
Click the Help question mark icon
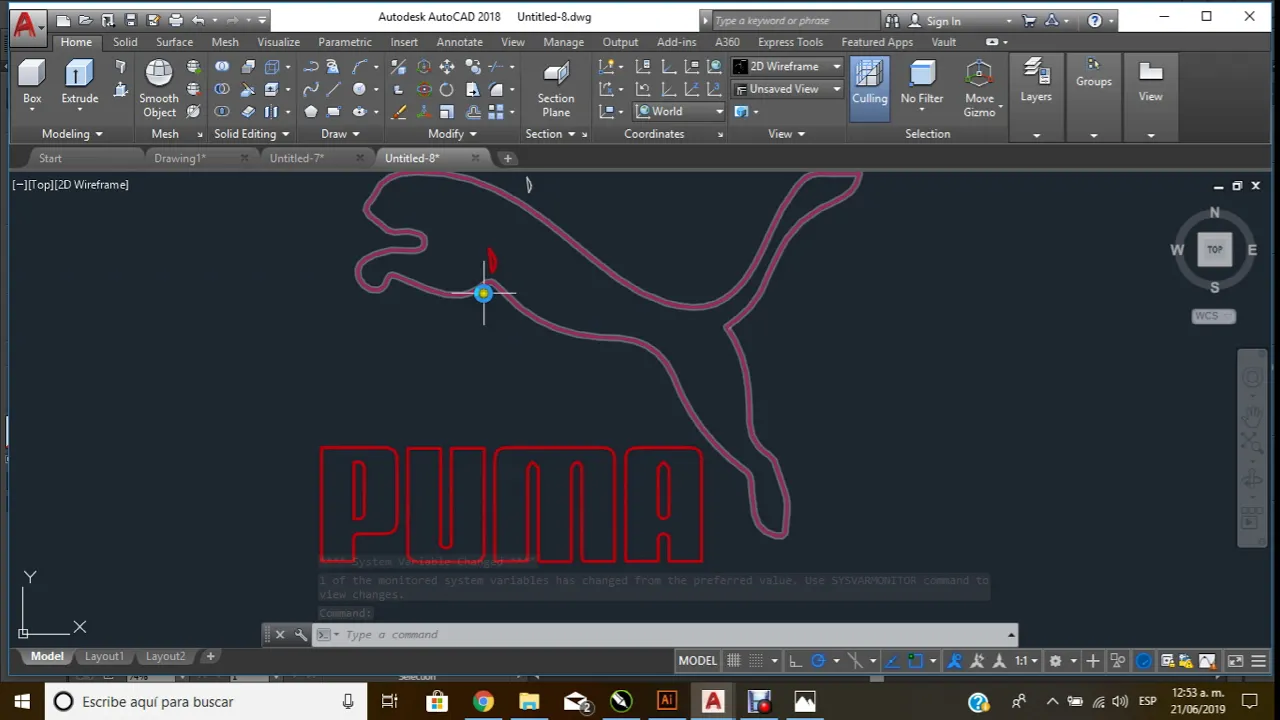(1095, 20)
